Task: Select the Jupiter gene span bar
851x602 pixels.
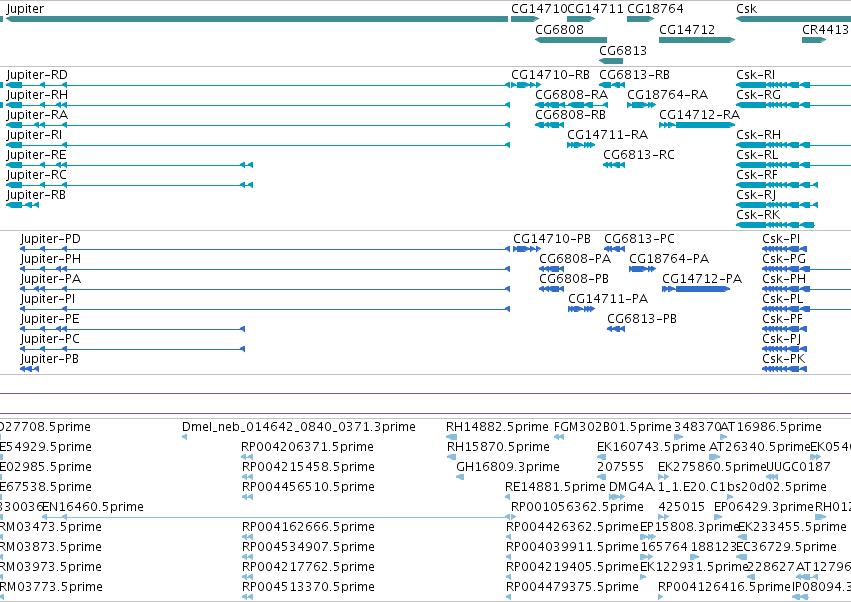Action: [x=257, y=19]
